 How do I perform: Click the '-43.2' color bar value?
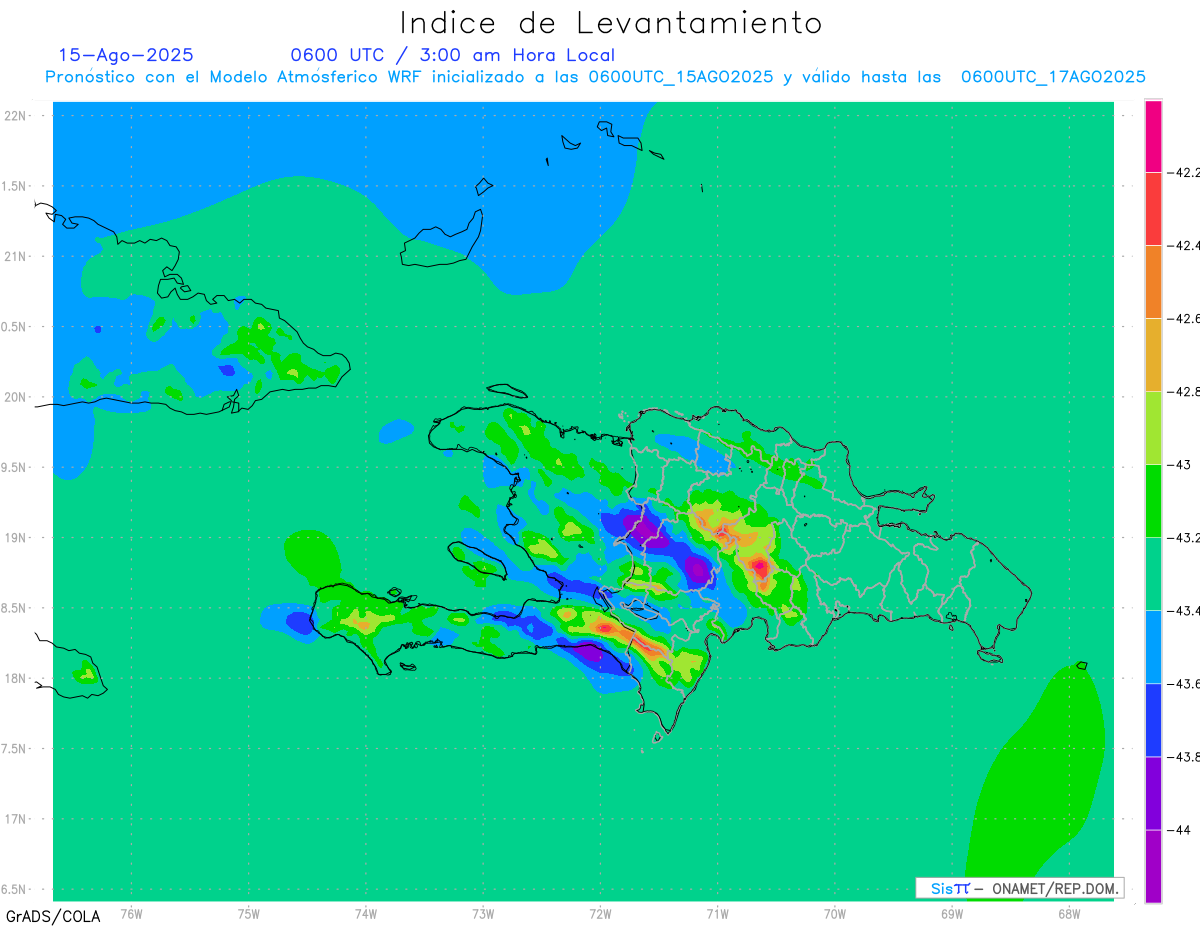(1186, 537)
